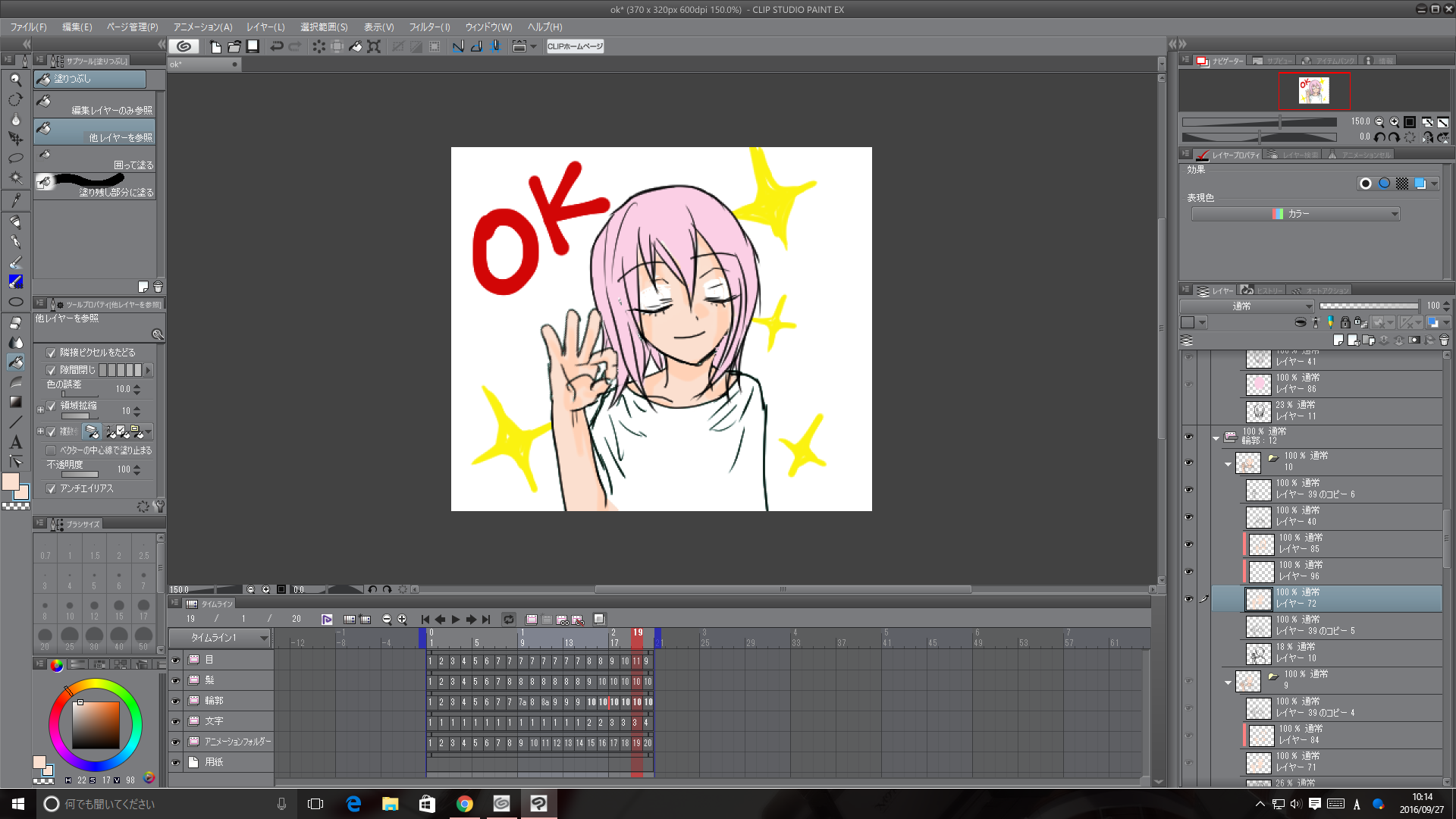1456x819 pixels.
Task: Open the 表現色 カラー dropdown
Action: tap(1295, 214)
